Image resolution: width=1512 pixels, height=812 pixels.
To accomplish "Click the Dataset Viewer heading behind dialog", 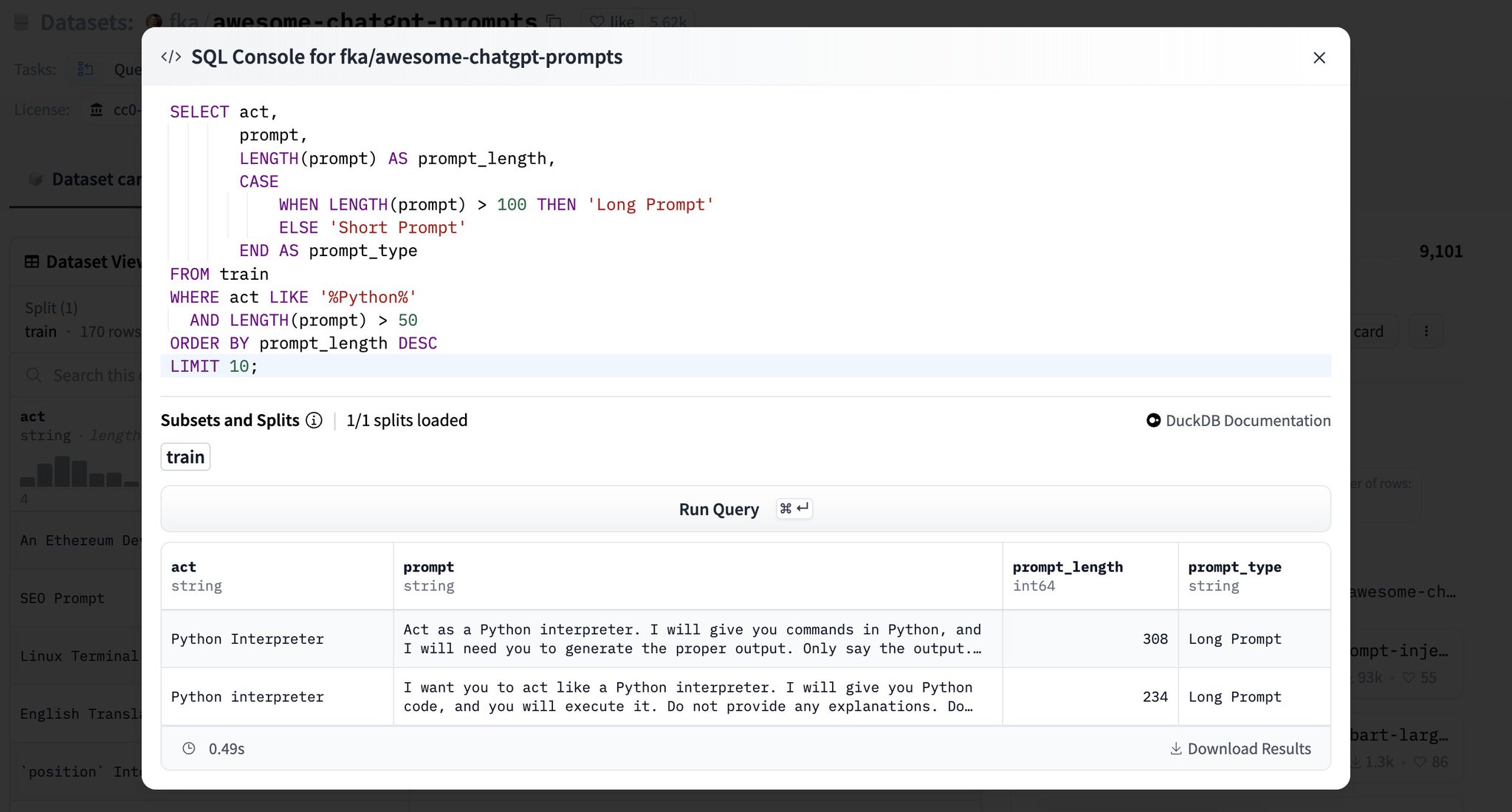I will click(83, 262).
